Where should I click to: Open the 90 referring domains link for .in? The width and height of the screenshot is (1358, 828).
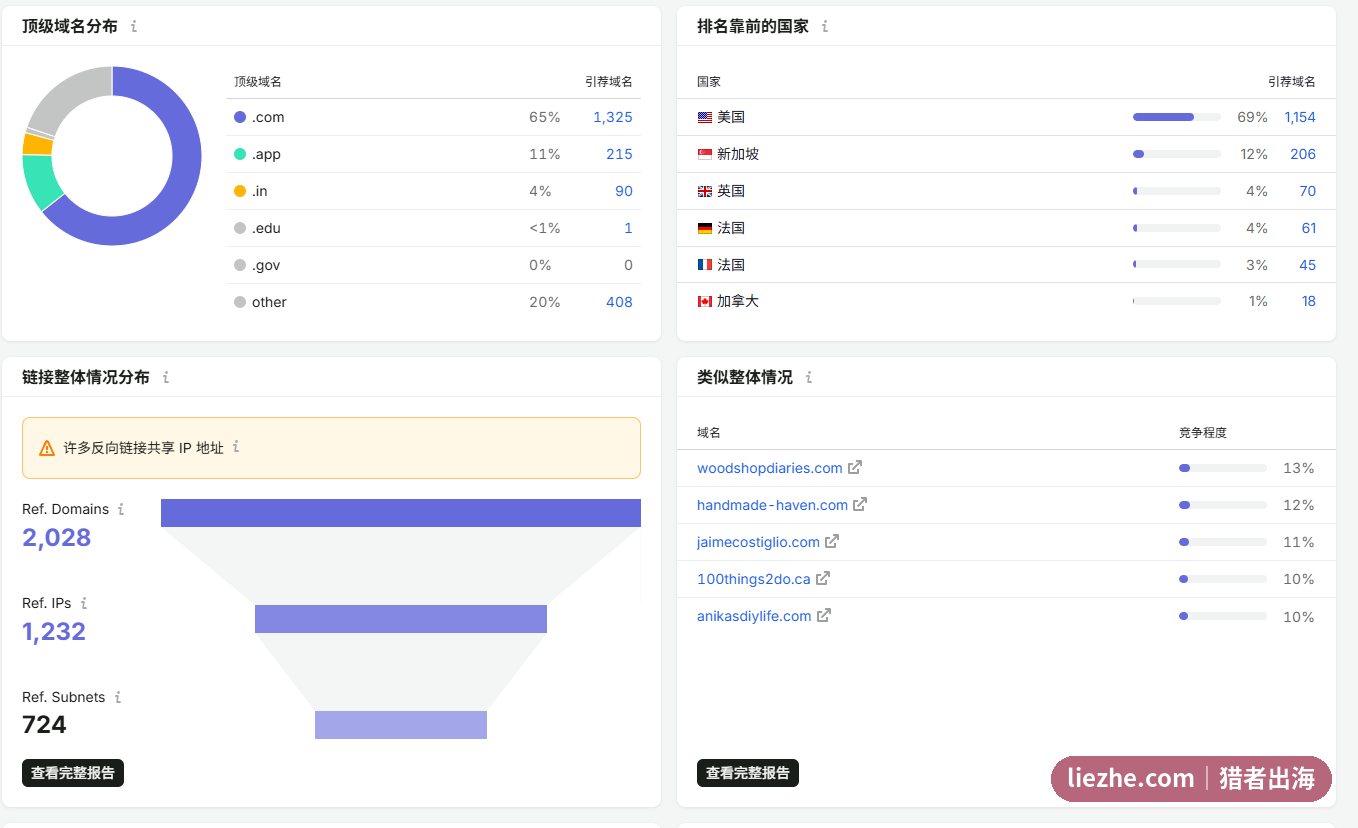pos(623,191)
